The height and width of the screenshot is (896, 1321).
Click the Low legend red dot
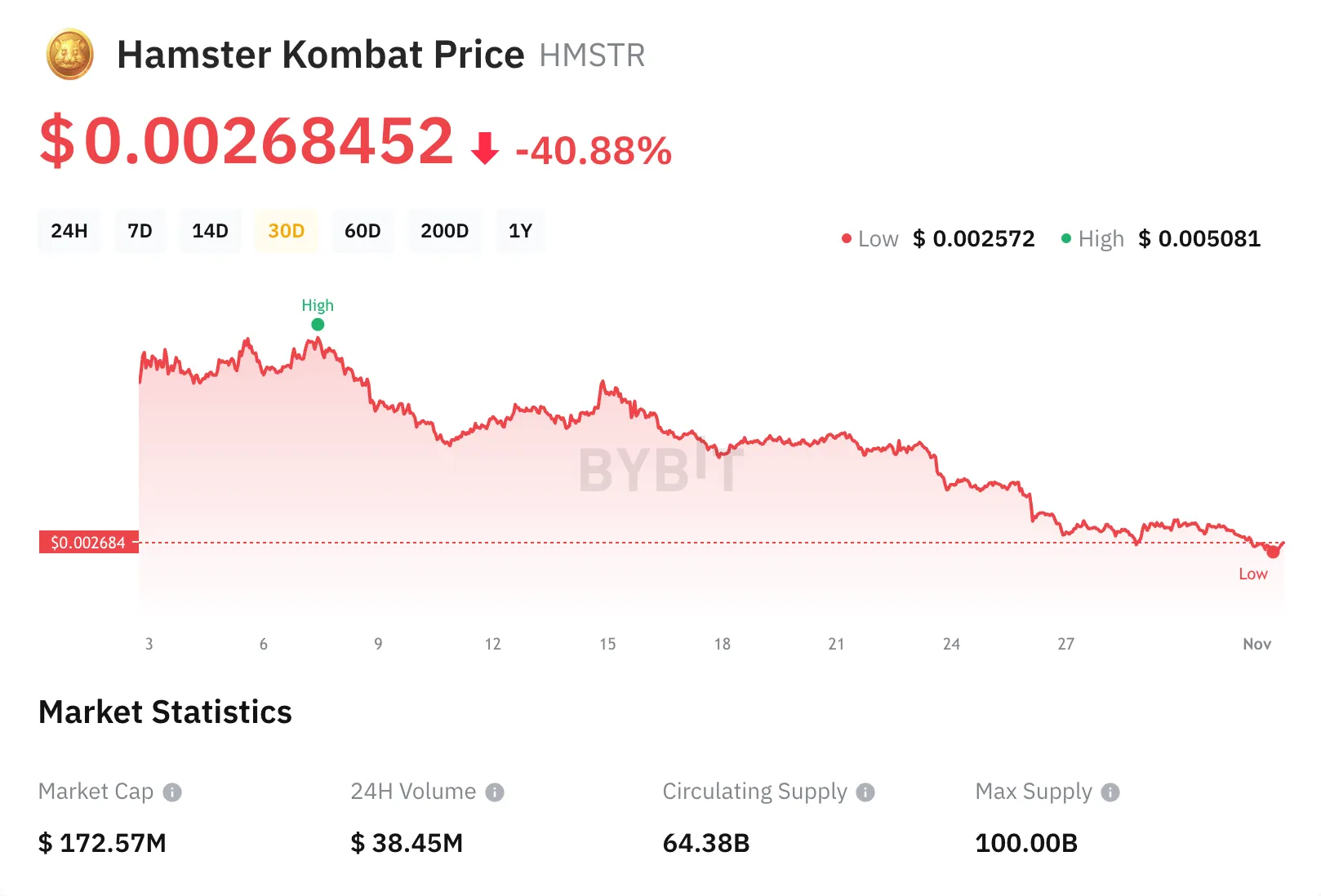pos(847,238)
